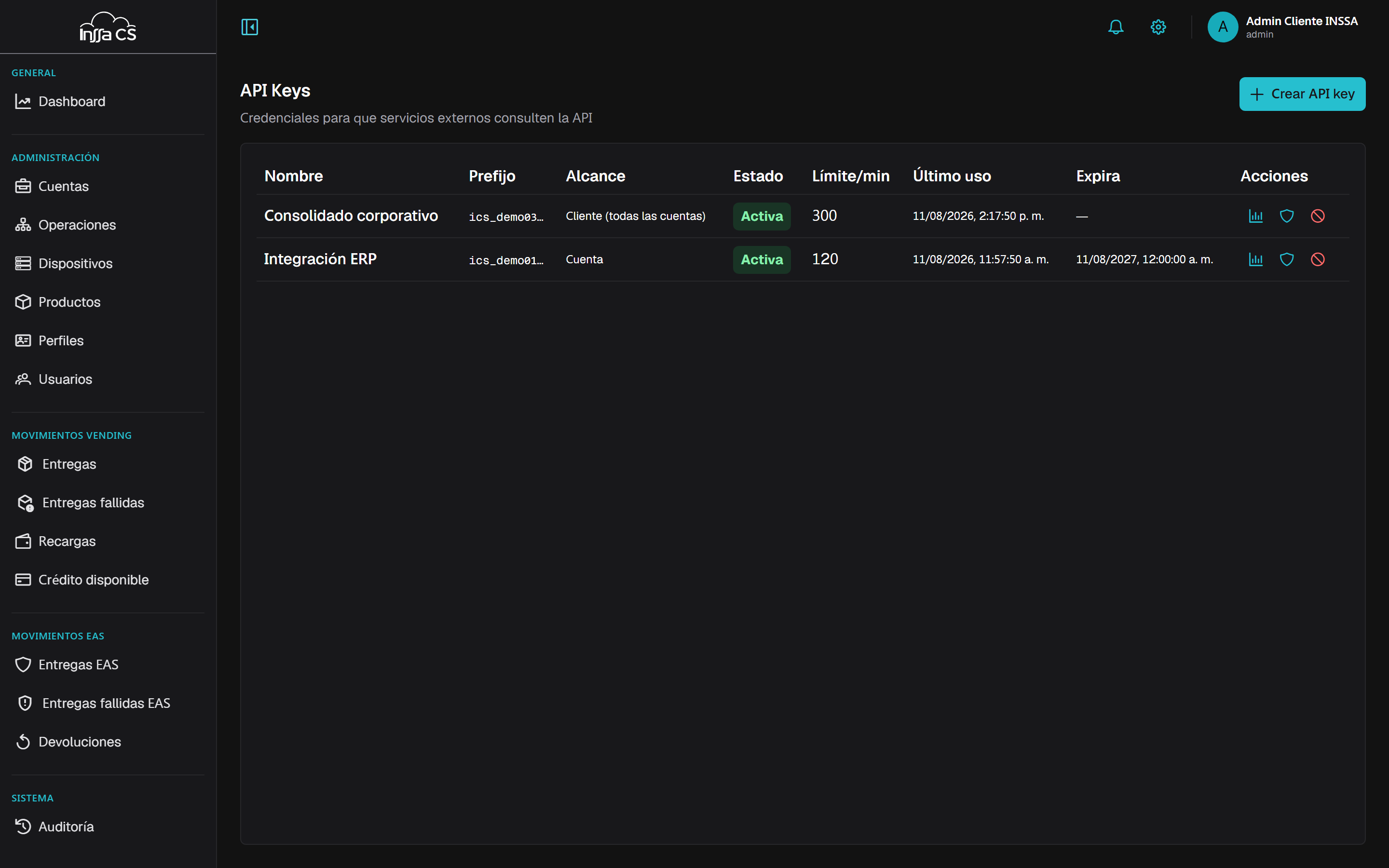This screenshot has width=1389, height=868.
Task: Click the Operaciones hierarchy icon
Action: click(23, 225)
